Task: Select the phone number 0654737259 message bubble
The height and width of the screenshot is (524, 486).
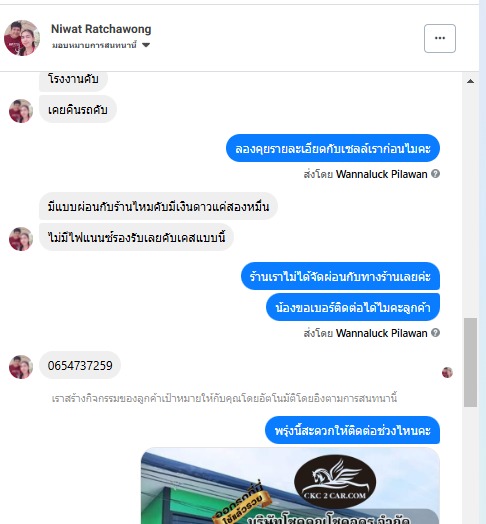Action: click(x=80, y=365)
